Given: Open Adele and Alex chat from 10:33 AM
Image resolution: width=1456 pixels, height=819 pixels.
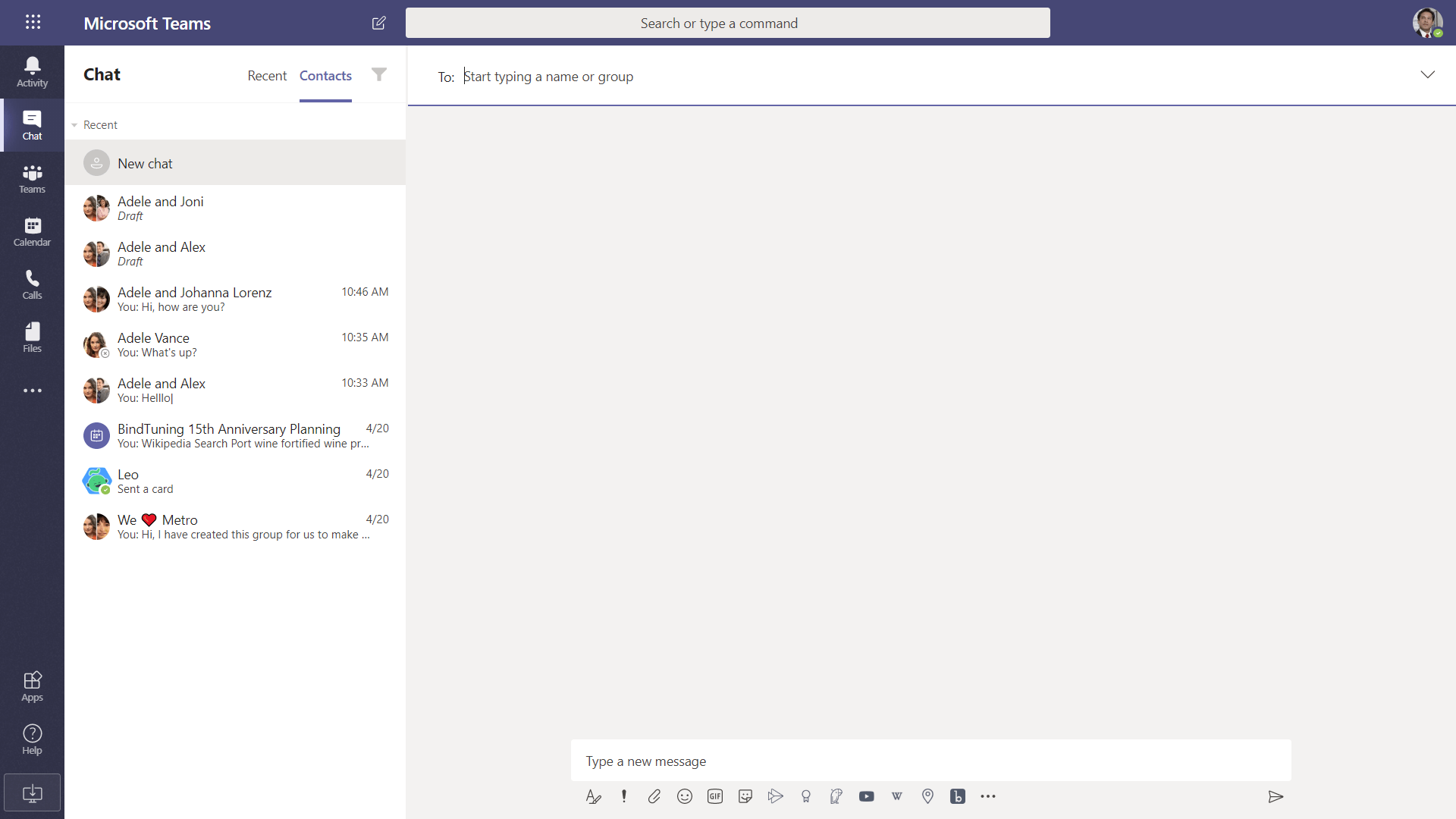Looking at the screenshot, I should (x=235, y=390).
